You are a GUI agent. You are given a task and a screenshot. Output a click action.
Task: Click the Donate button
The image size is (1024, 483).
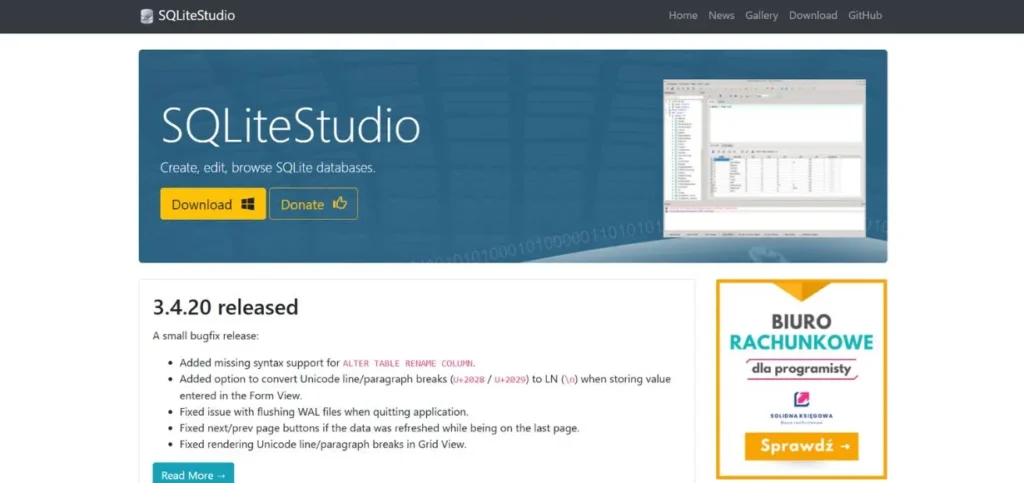click(313, 204)
